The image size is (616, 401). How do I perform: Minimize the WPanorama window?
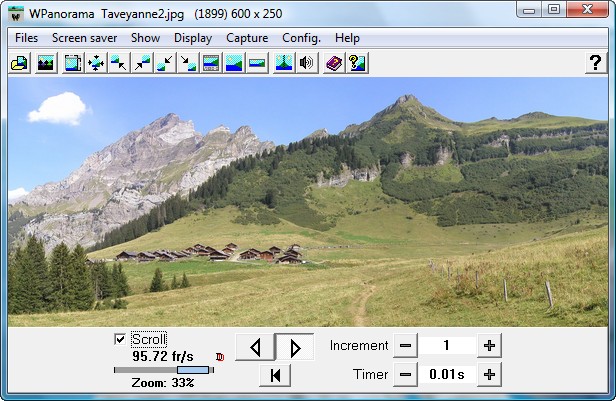(530, 9)
